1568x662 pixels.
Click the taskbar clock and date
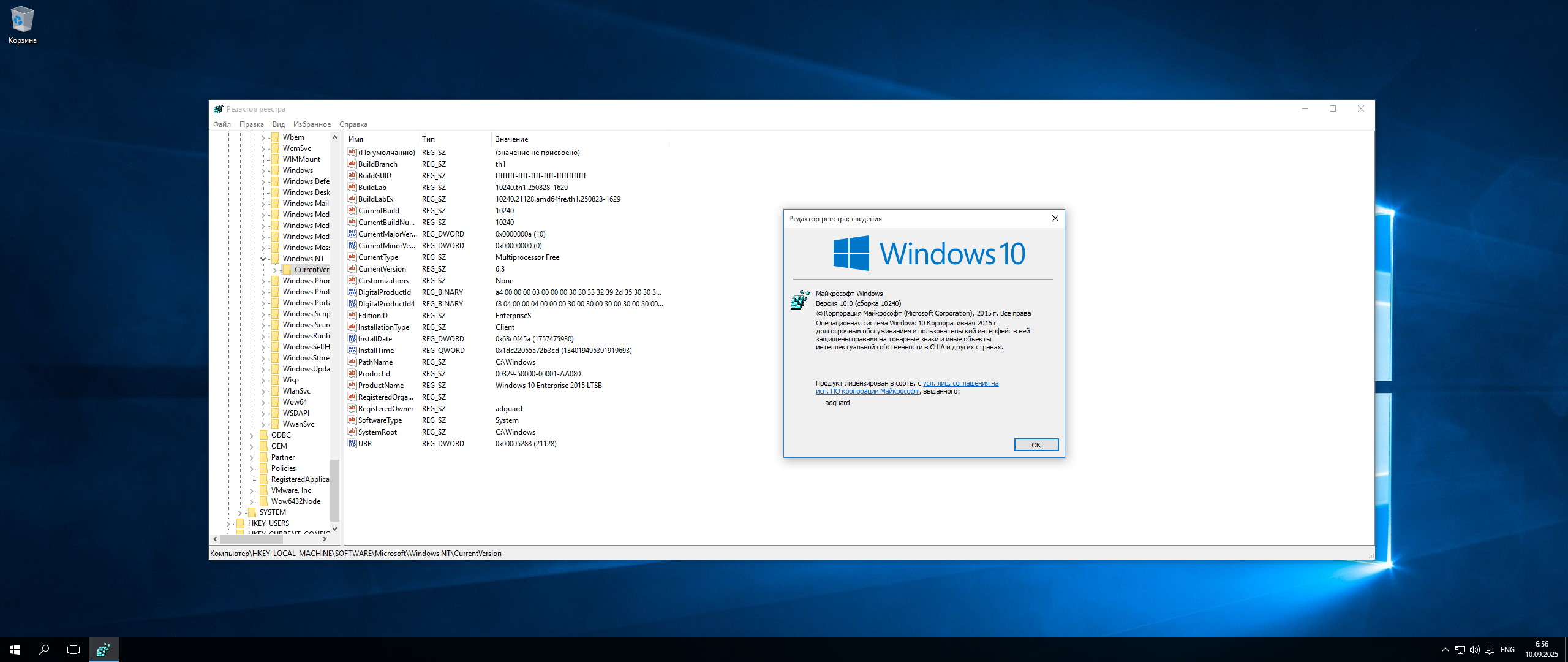coord(1541,650)
